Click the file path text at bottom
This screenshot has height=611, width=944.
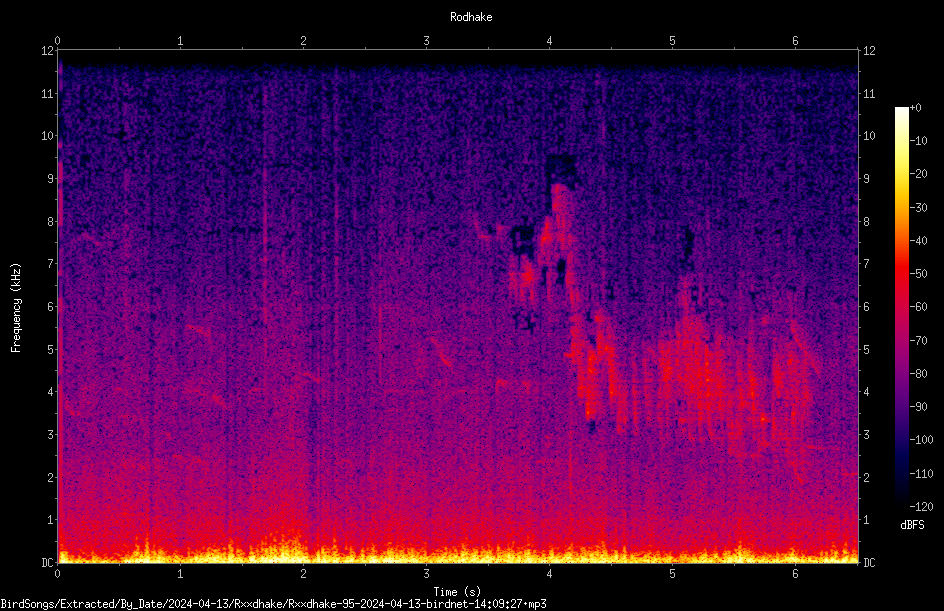[273, 604]
